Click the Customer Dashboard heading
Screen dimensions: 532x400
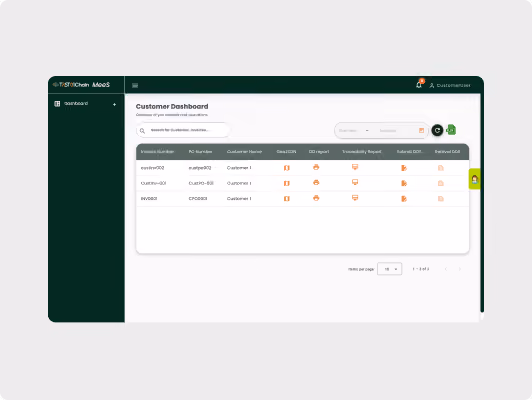pos(172,107)
